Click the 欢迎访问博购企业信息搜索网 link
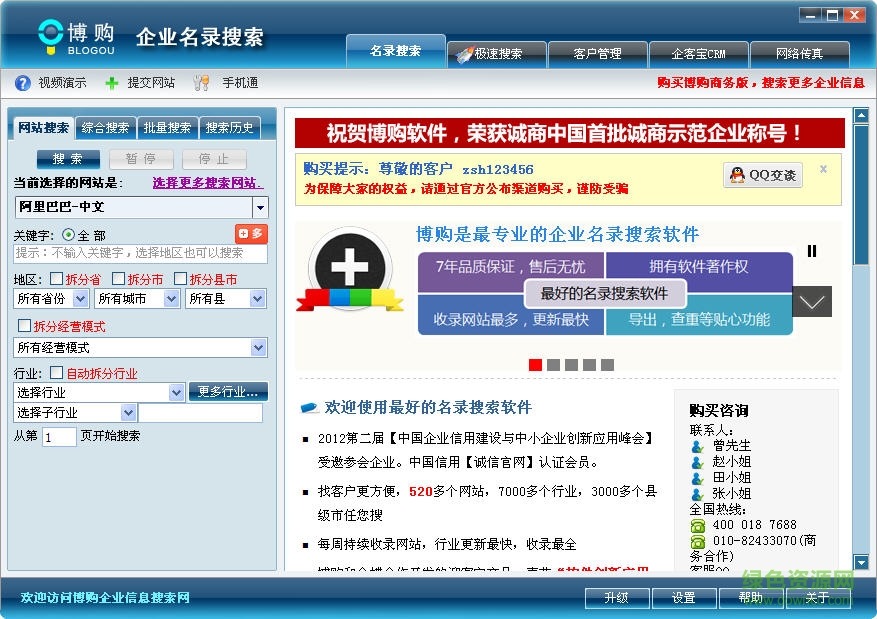The width and height of the screenshot is (877, 619). tap(105, 598)
